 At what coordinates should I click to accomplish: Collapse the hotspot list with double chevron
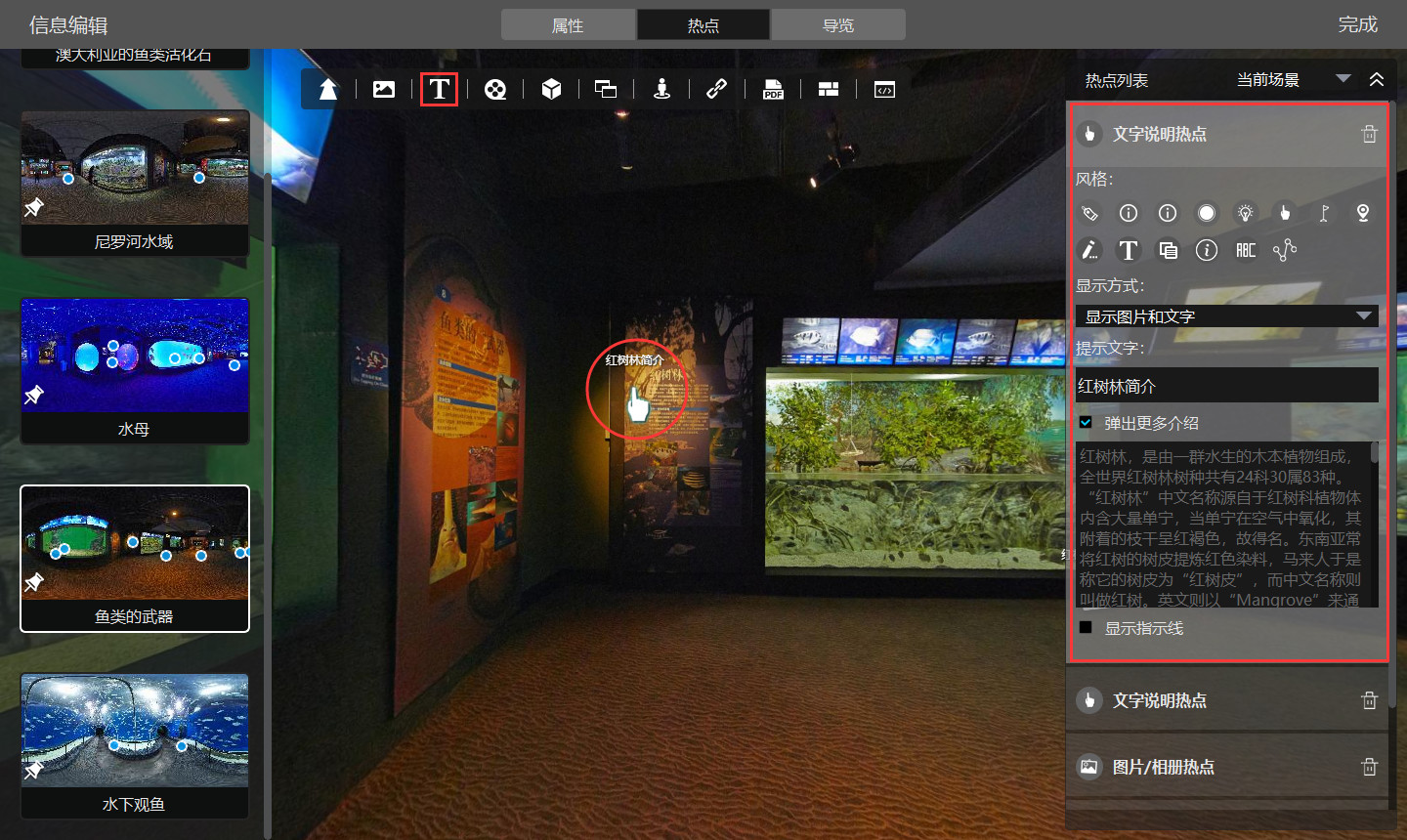pos(1377,79)
